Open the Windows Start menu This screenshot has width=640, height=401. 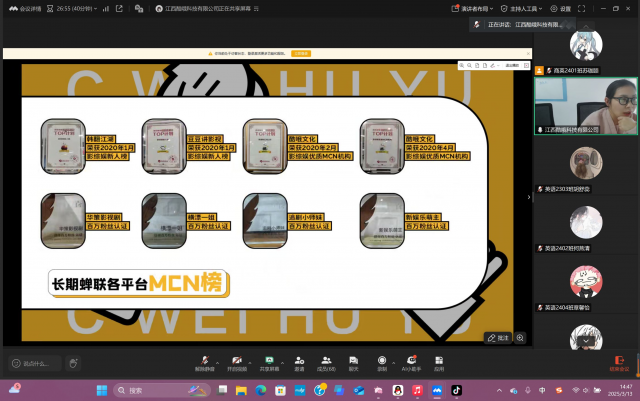coord(102,389)
